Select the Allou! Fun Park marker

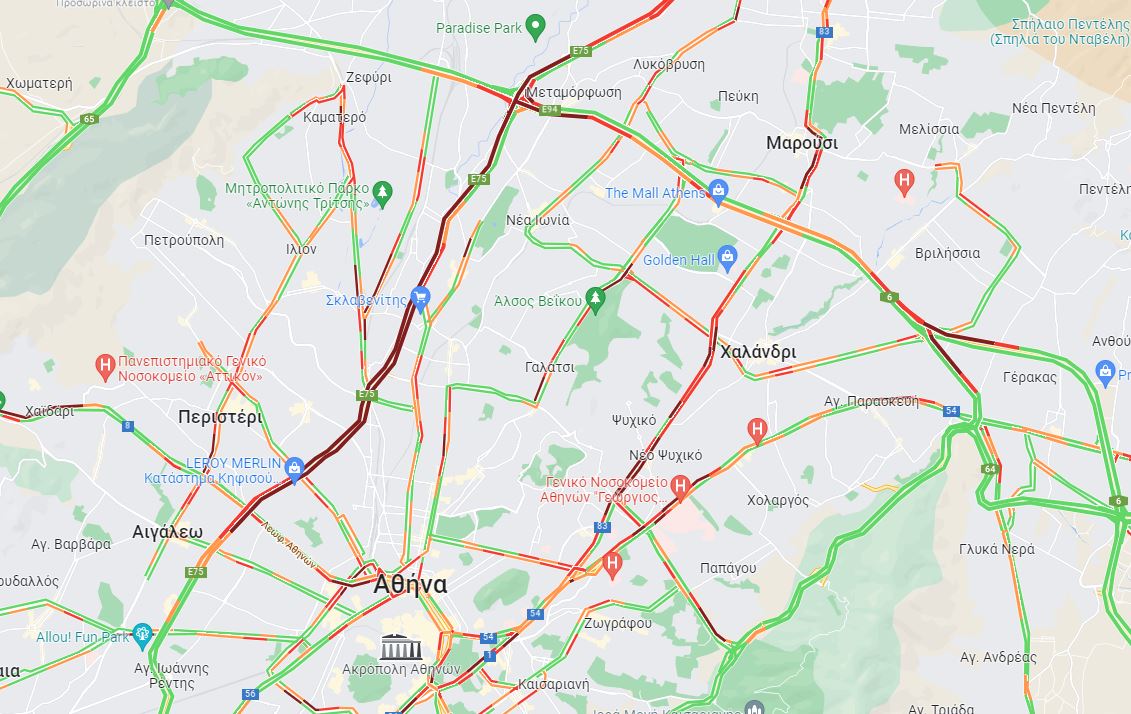coord(142,635)
